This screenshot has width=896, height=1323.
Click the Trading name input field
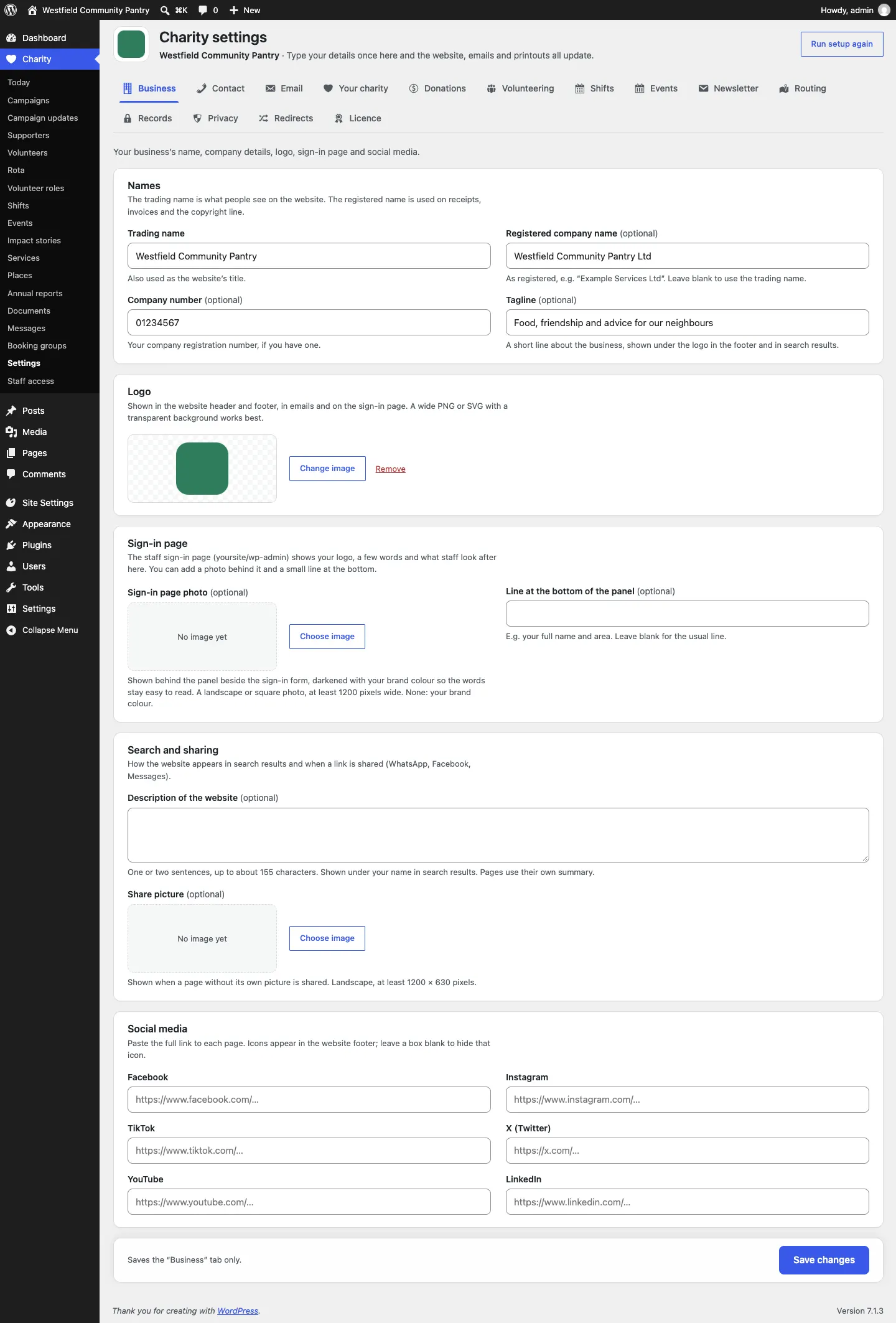[309, 256]
